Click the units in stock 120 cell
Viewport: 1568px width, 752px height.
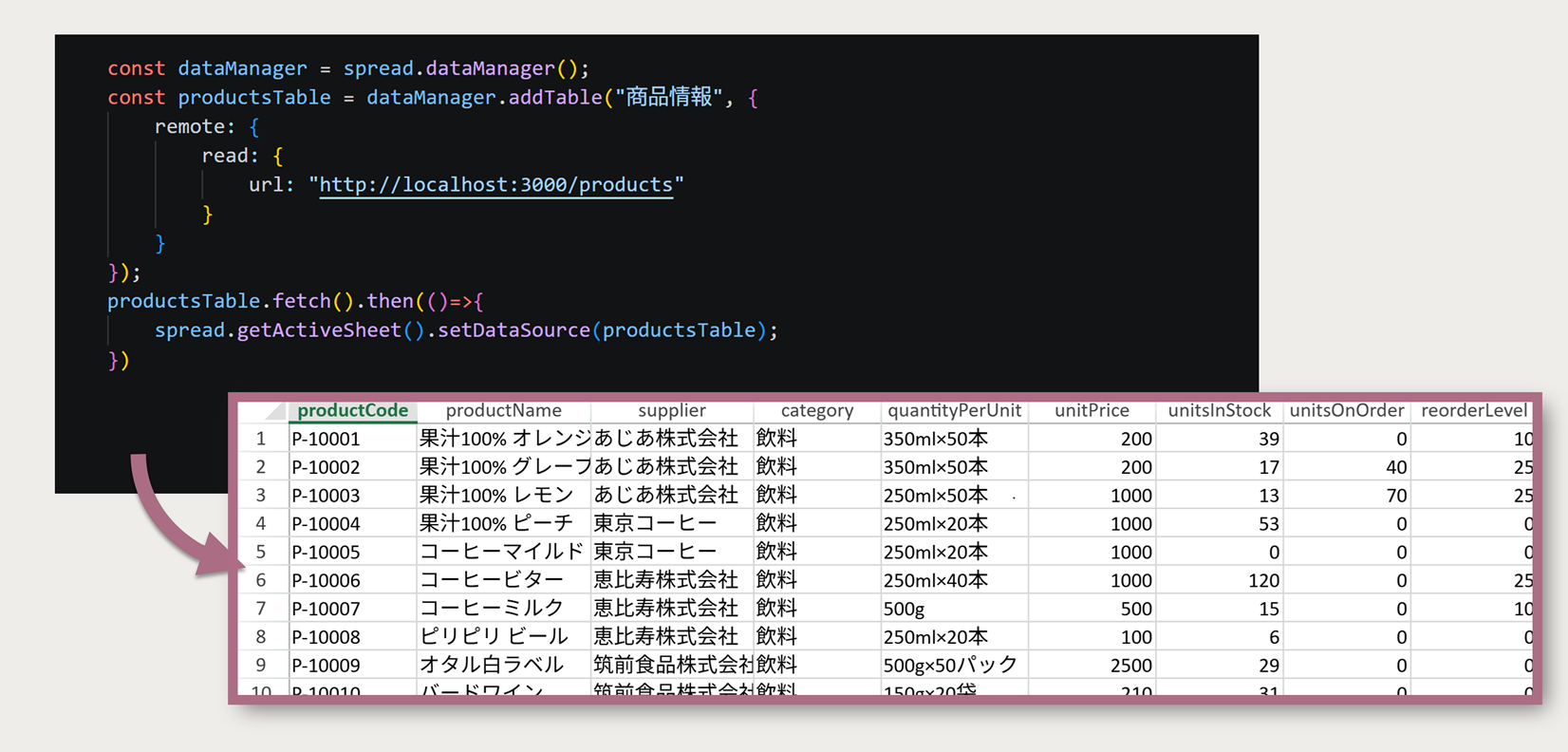coord(1219,580)
